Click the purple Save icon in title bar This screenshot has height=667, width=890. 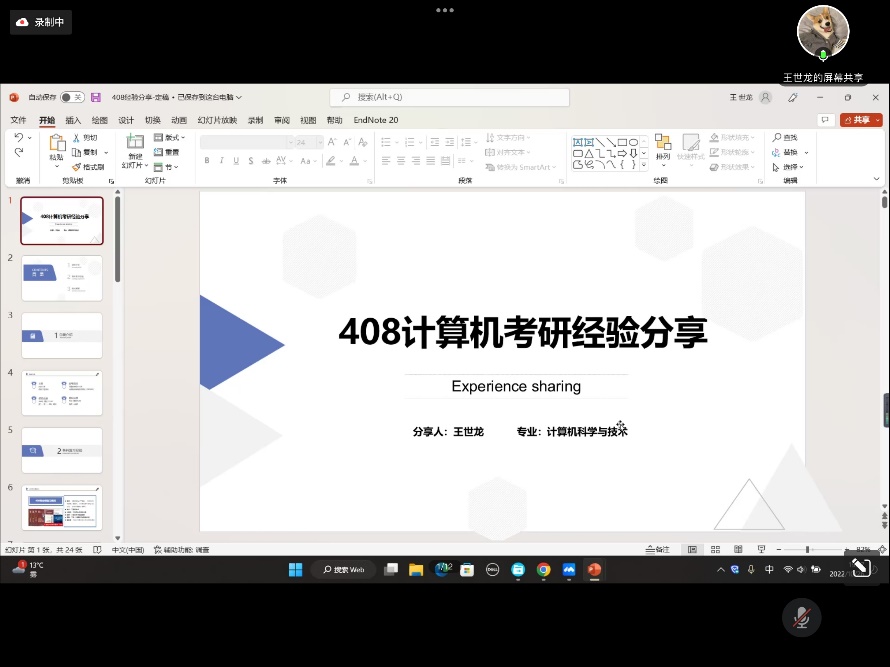point(96,97)
